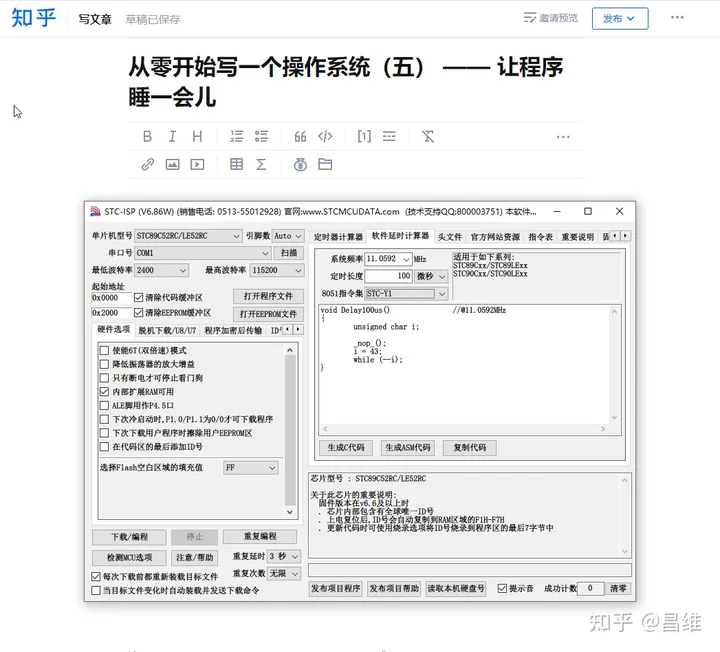Screen dimensions: 720x652
Task: Click the code box horizontal scrollbar
Action: (464, 428)
